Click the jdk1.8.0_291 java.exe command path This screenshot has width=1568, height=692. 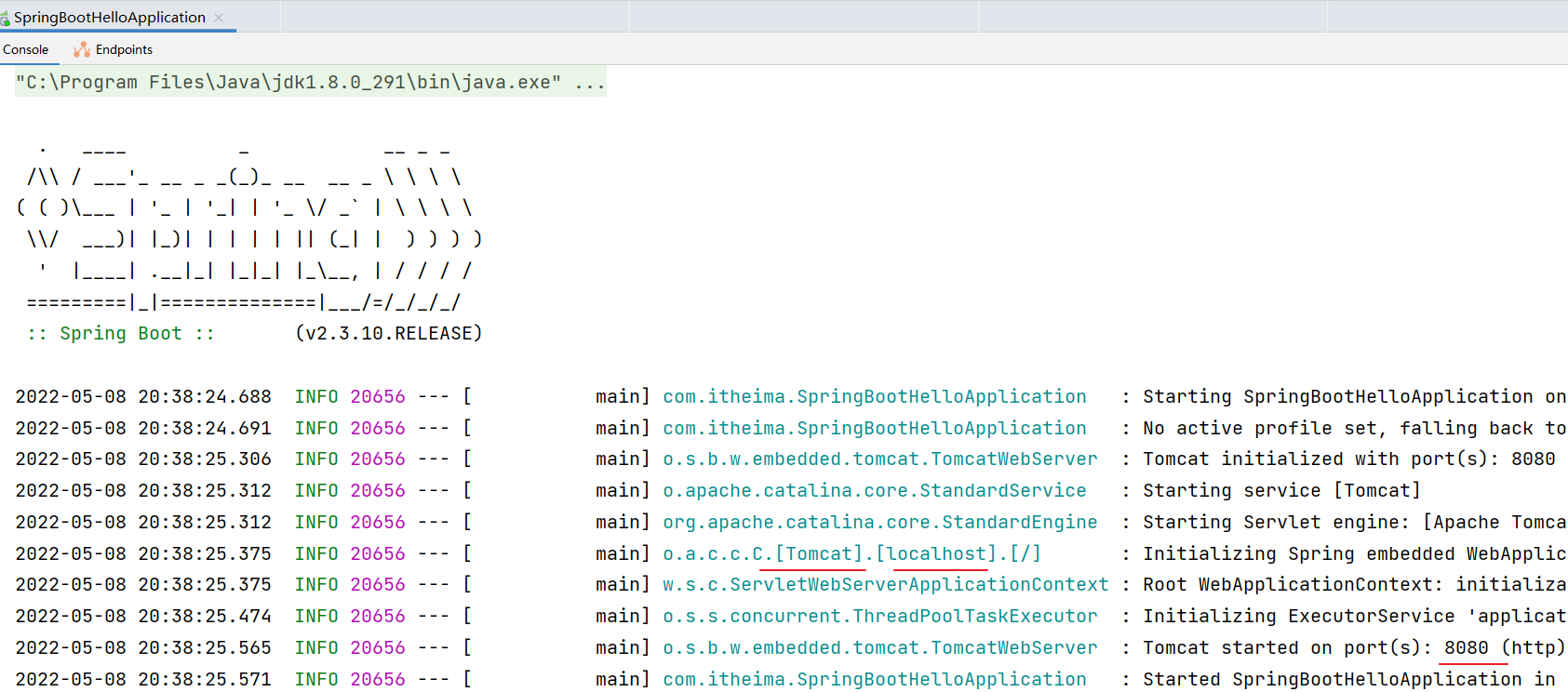(x=288, y=83)
